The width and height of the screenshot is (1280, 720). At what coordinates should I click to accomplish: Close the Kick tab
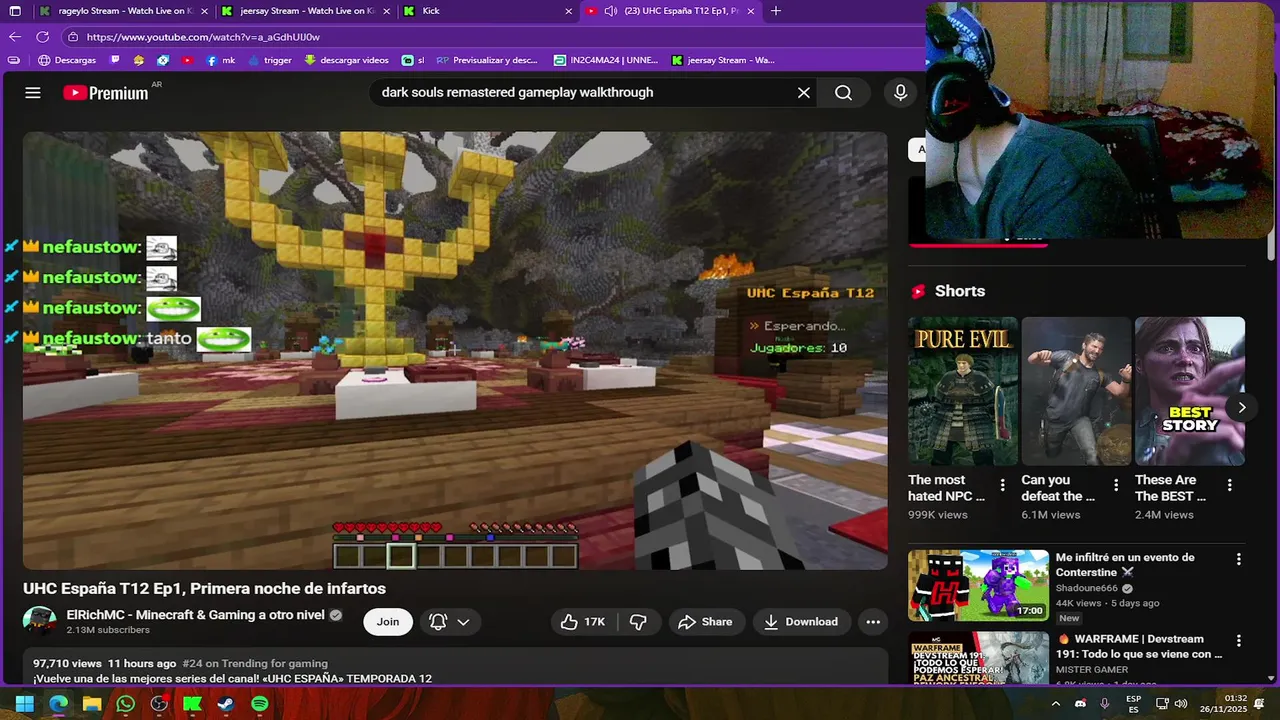tap(569, 11)
